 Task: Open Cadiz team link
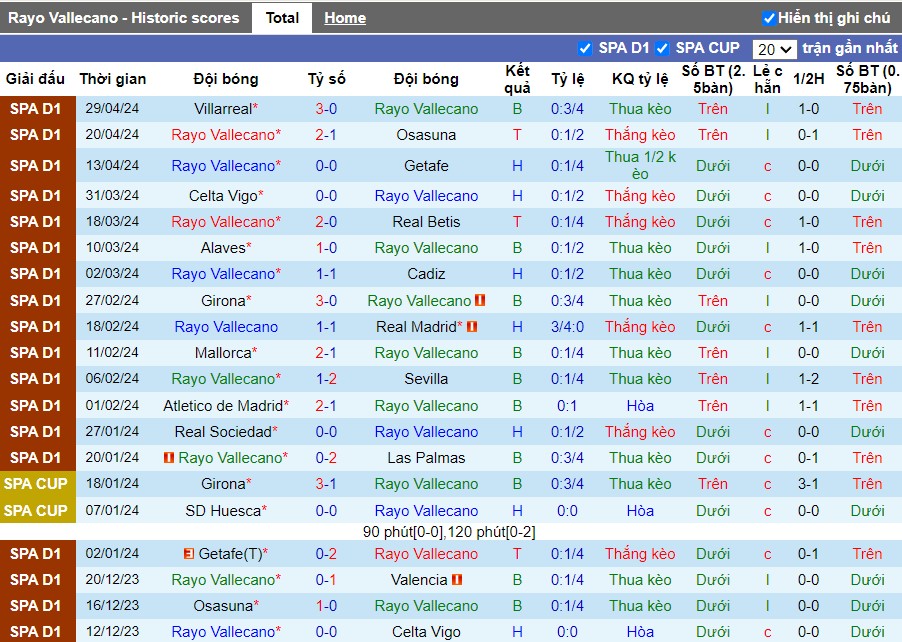point(426,274)
